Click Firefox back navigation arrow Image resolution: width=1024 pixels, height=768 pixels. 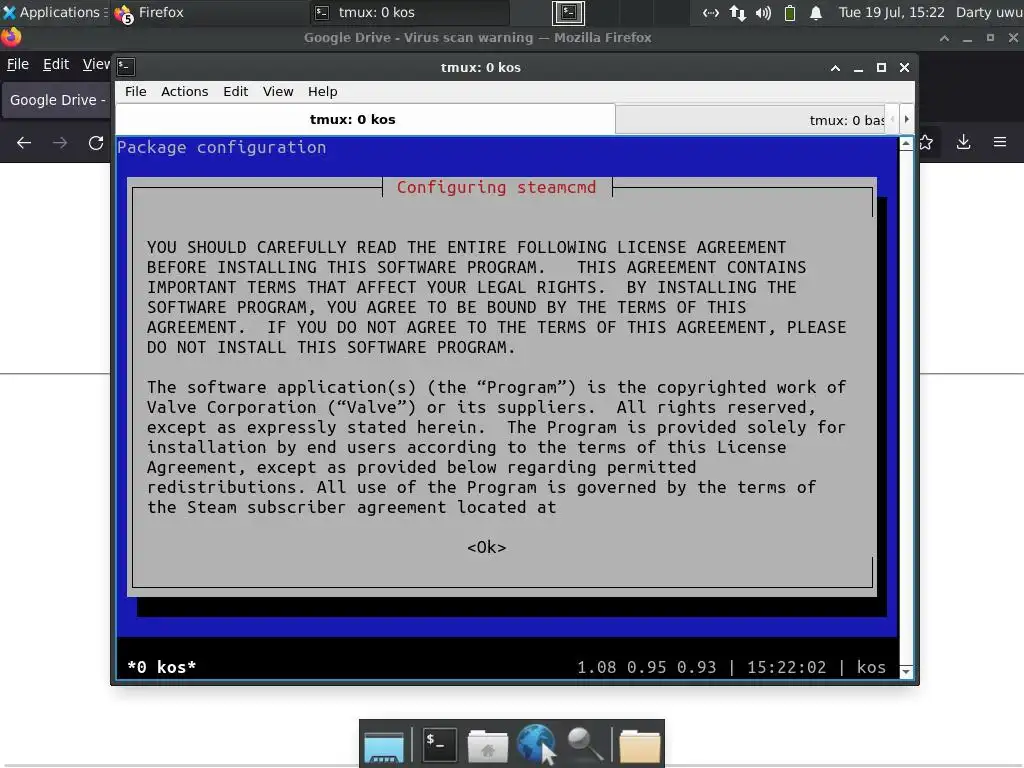[x=24, y=142]
